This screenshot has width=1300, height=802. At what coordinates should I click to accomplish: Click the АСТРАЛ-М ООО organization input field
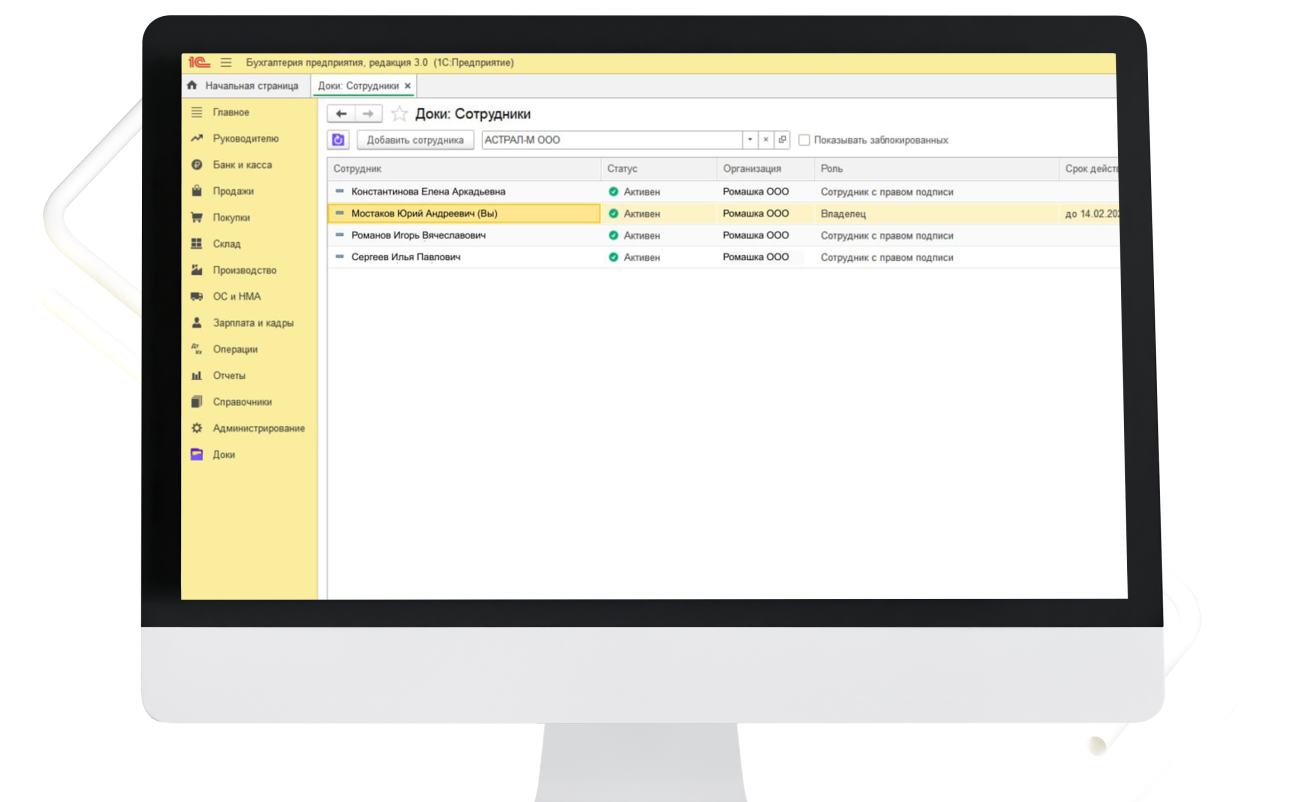[610, 141]
